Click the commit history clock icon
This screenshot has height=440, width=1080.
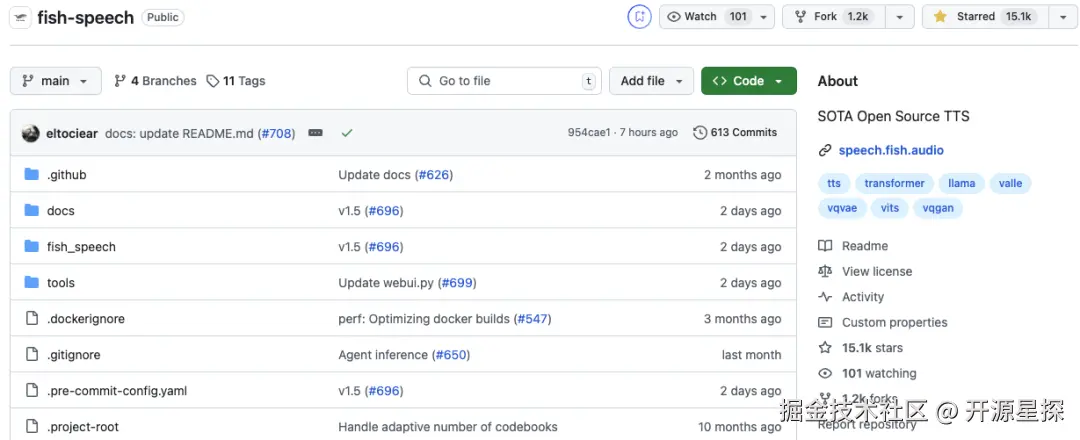pos(700,133)
